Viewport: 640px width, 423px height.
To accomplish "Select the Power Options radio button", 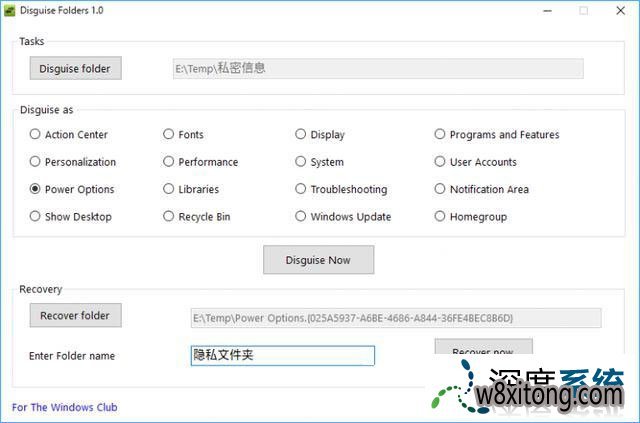I will (35, 189).
